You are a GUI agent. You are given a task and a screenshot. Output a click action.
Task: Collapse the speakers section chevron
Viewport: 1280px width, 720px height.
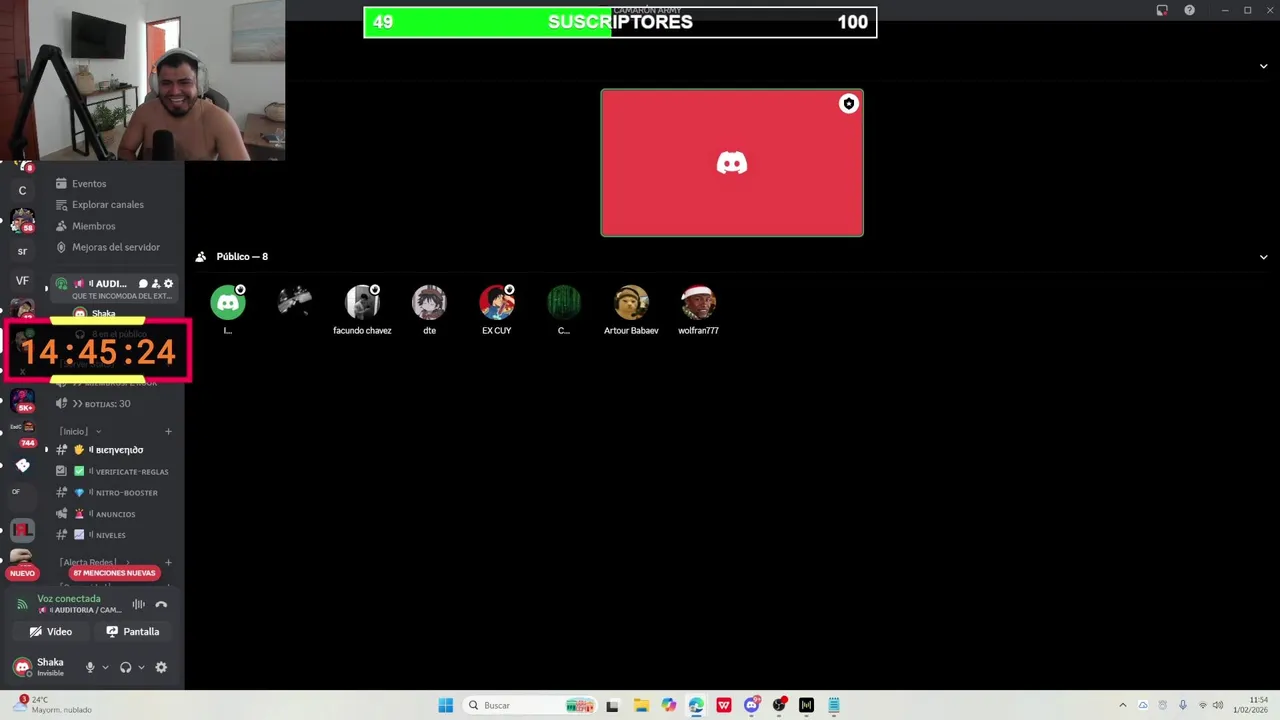(1263, 66)
